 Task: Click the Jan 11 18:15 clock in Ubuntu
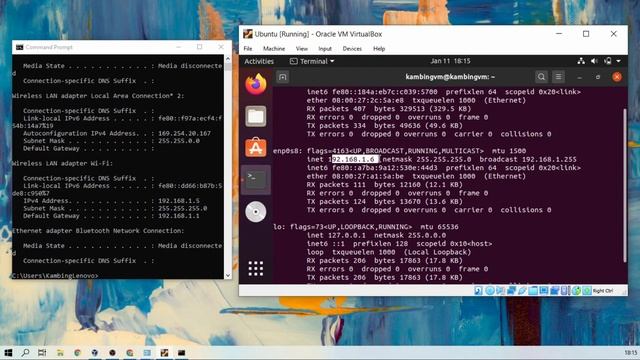450,61
